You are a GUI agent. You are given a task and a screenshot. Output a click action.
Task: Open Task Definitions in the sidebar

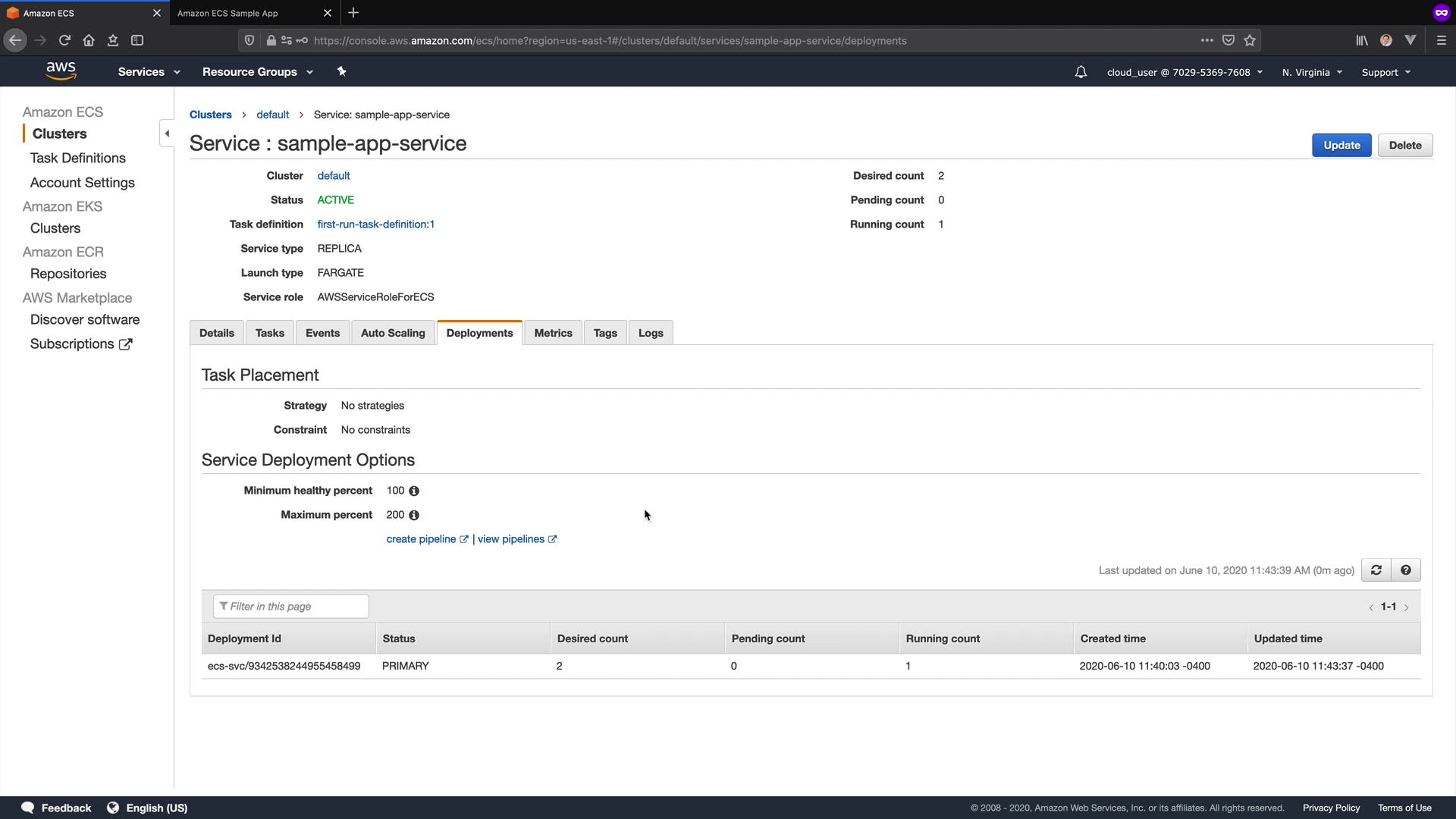point(78,158)
